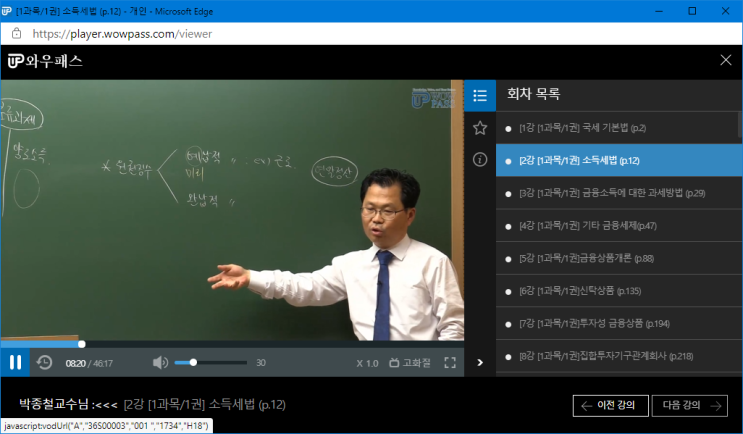The height and width of the screenshot is (434, 743).
Task: Select 6강 신탁상품 lecture
Action: click(619, 291)
